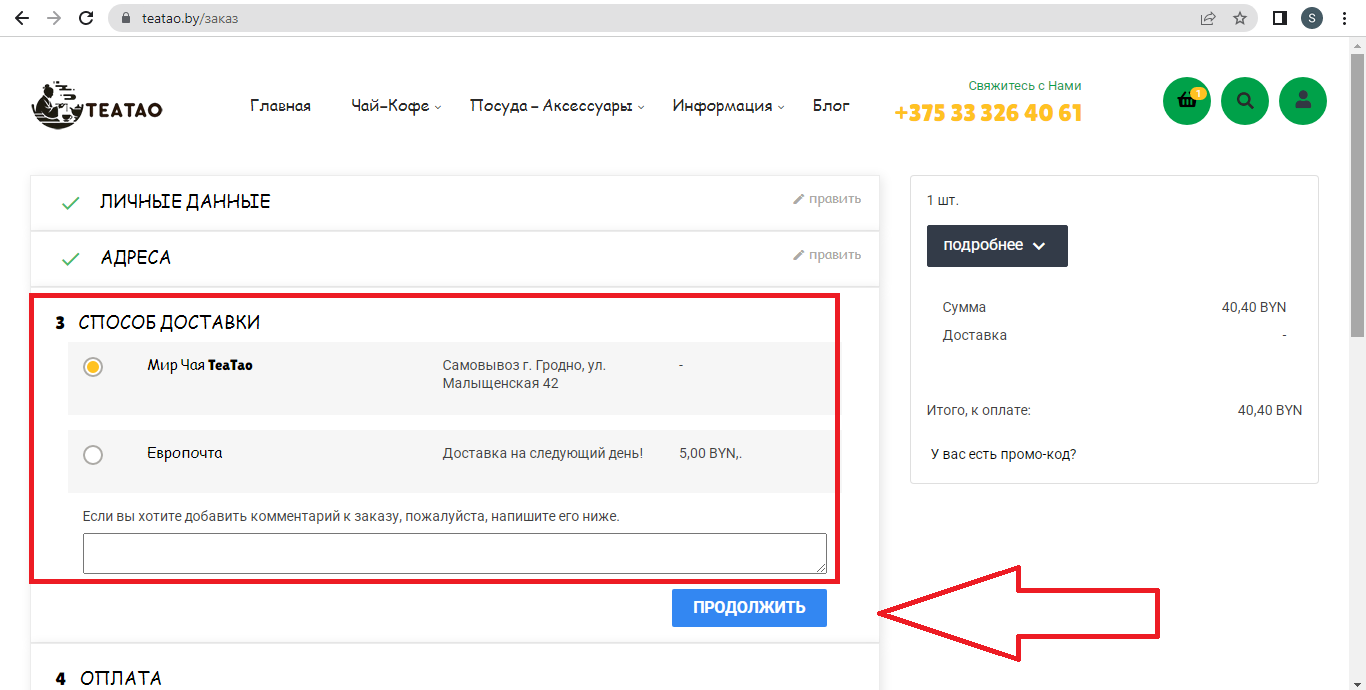1366x690 pixels.
Task: Click the TeaTao logo
Action: [x=97, y=106]
